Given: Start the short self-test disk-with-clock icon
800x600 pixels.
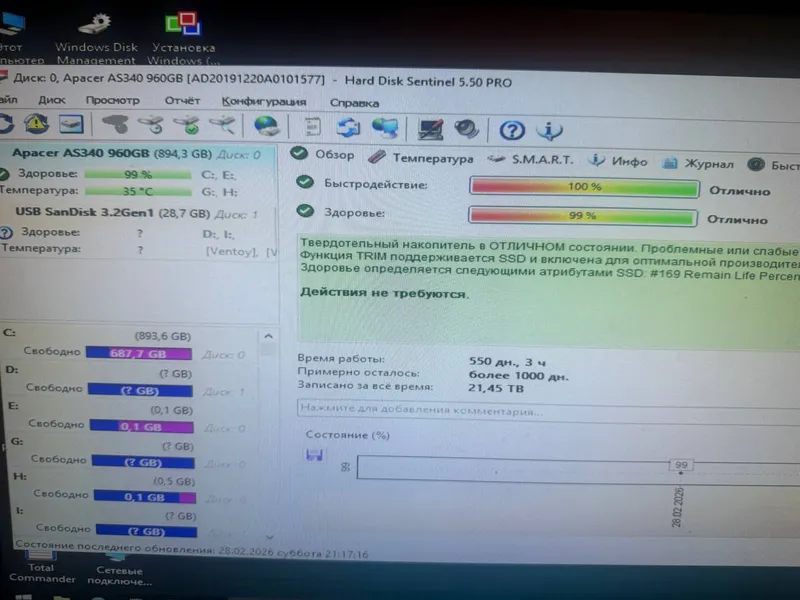Looking at the screenshot, I should click(x=151, y=125).
